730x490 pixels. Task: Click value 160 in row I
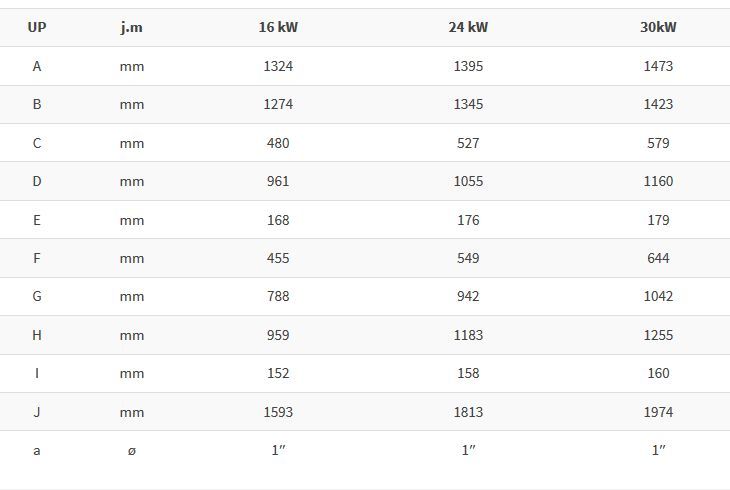658,373
